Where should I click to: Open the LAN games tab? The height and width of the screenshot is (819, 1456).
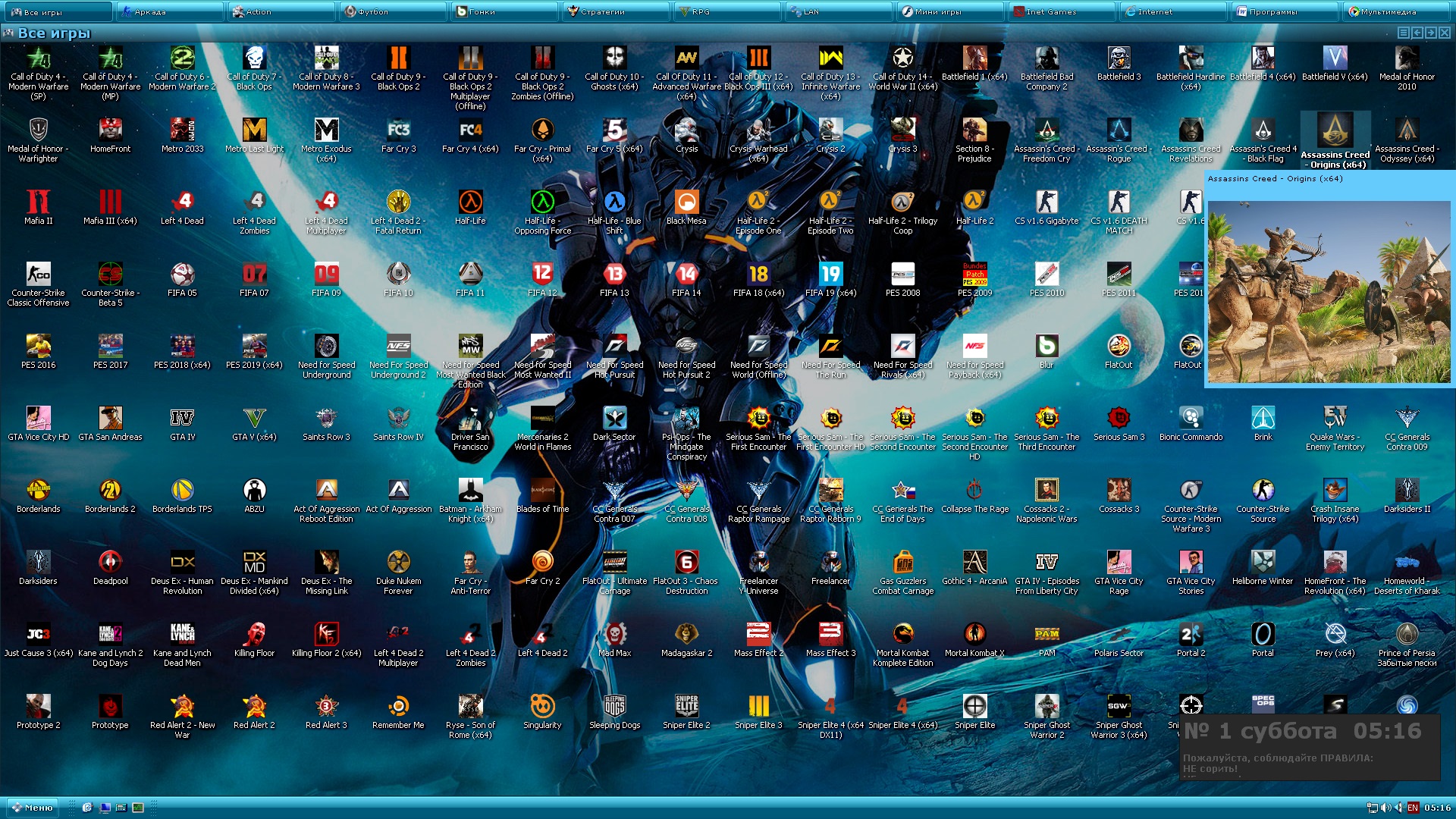(837, 11)
